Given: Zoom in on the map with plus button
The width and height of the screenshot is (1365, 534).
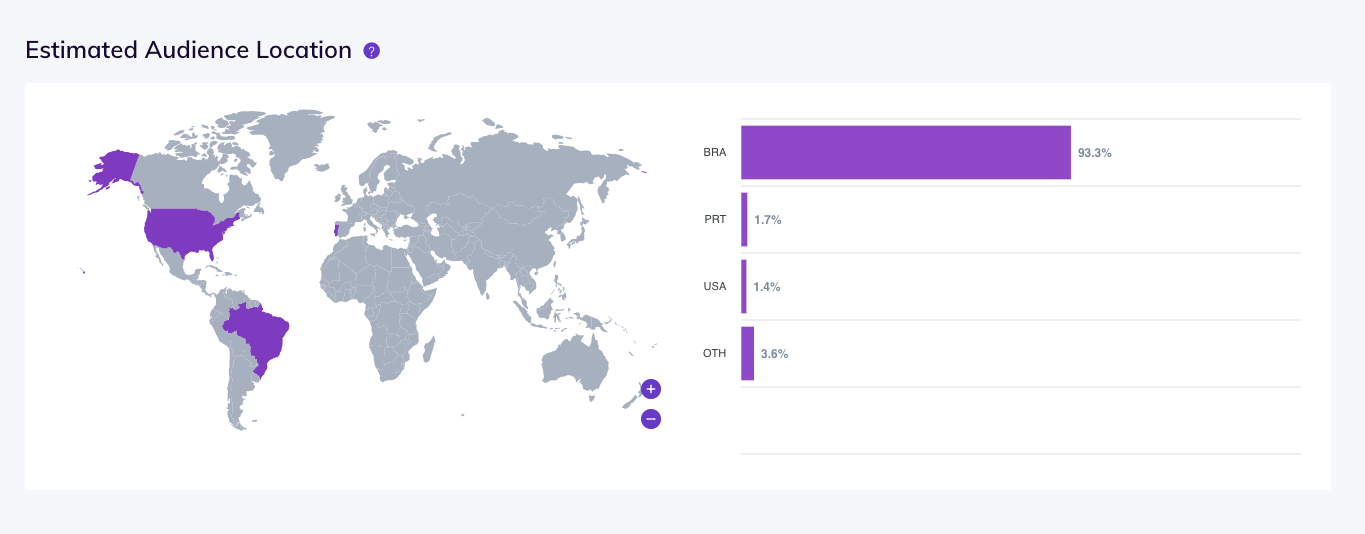Looking at the screenshot, I should coord(651,389).
